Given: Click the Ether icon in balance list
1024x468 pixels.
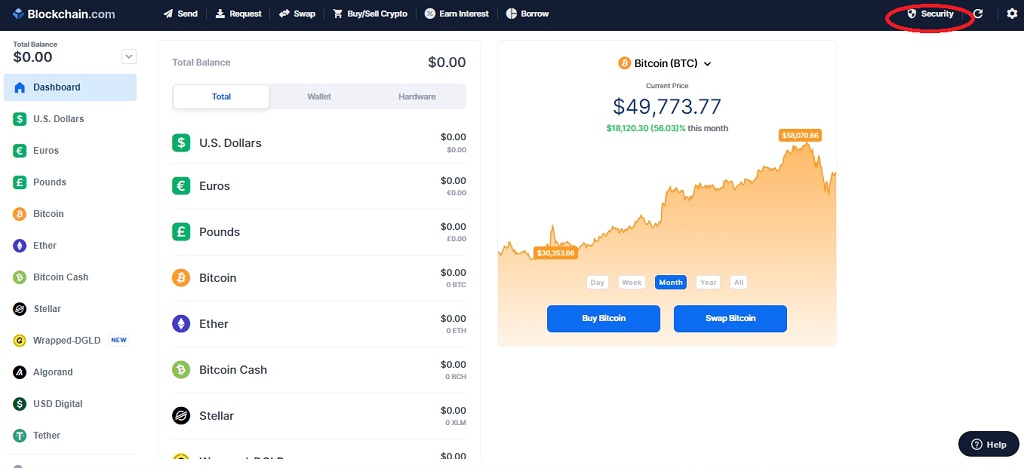Looking at the screenshot, I should tap(181, 324).
